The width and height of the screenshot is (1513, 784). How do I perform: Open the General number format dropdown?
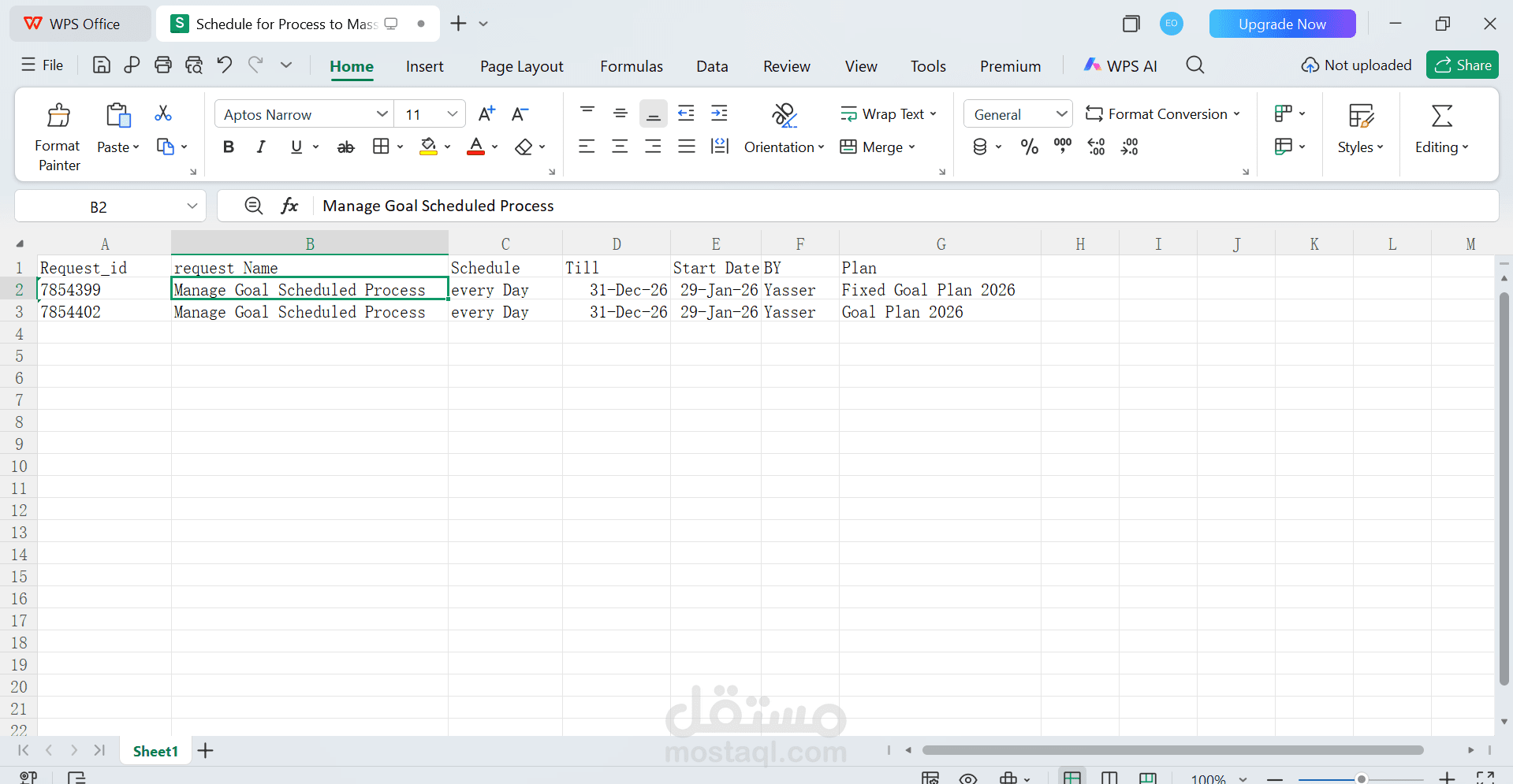tap(1062, 114)
